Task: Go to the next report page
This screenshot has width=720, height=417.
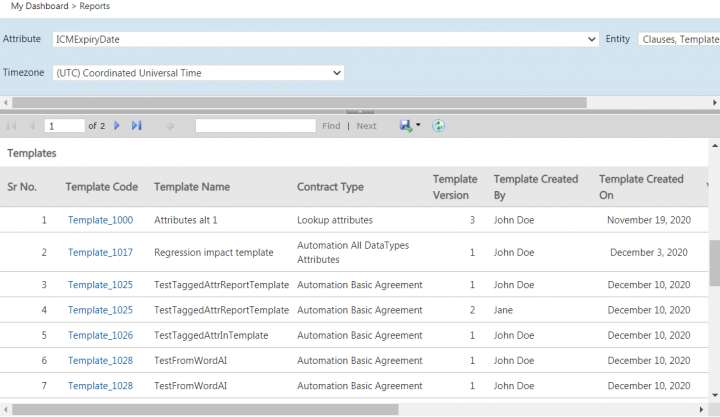Action: tap(117, 126)
